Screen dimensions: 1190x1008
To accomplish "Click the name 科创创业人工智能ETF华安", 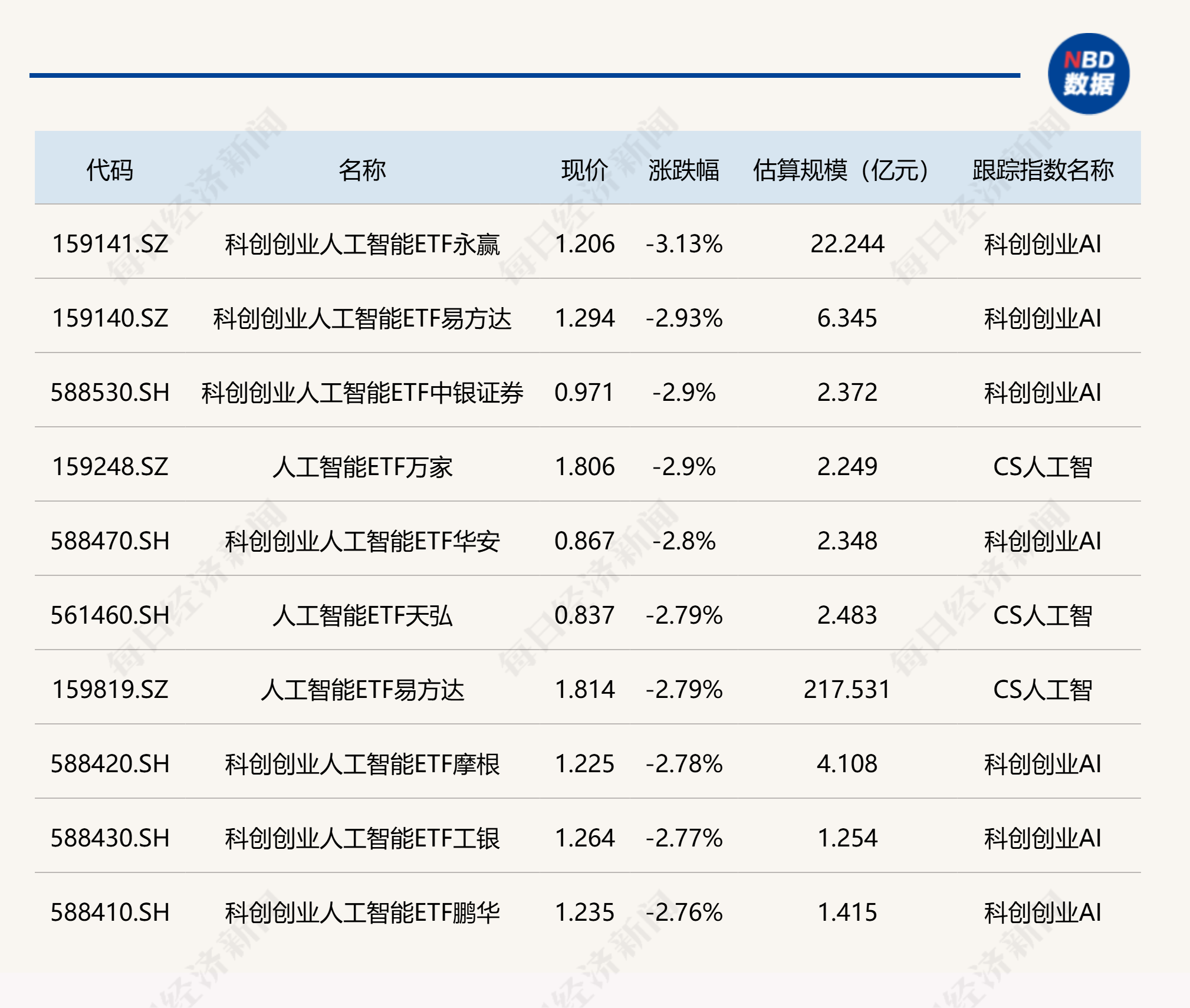I will [x=362, y=541].
